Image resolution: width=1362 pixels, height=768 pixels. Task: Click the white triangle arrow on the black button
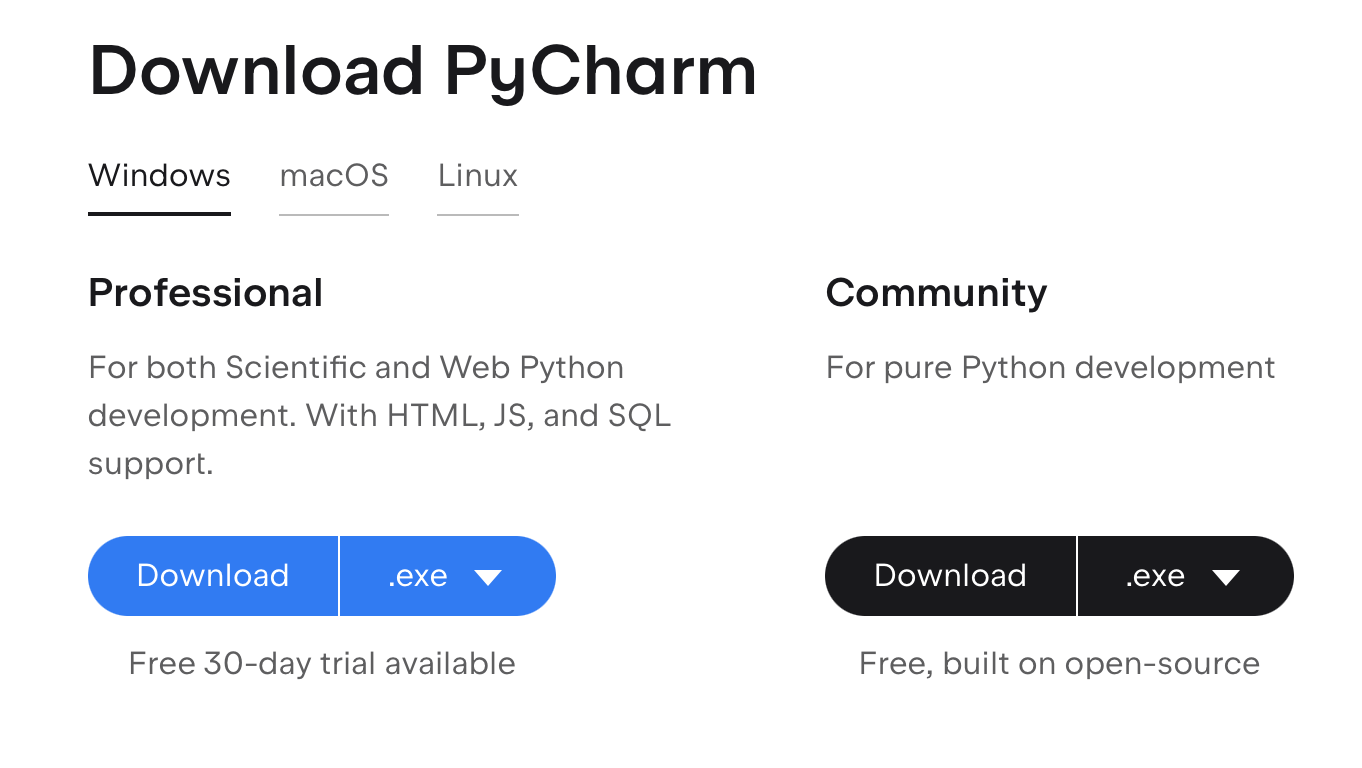coord(1225,577)
